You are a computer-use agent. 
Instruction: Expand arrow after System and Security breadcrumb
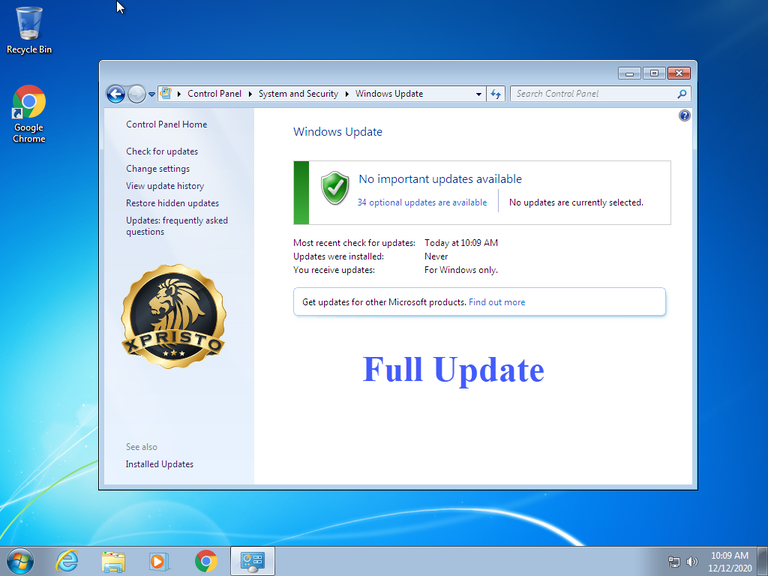coord(347,94)
